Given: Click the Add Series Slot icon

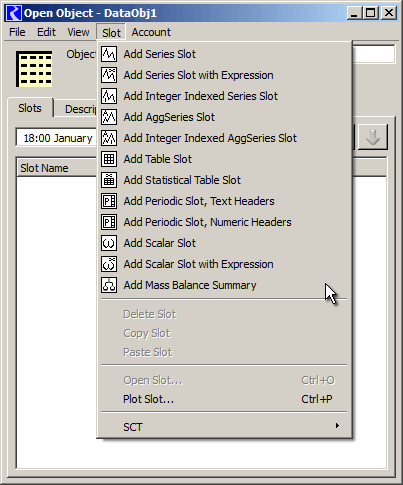Looking at the screenshot, I should pyautogui.click(x=109, y=54).
